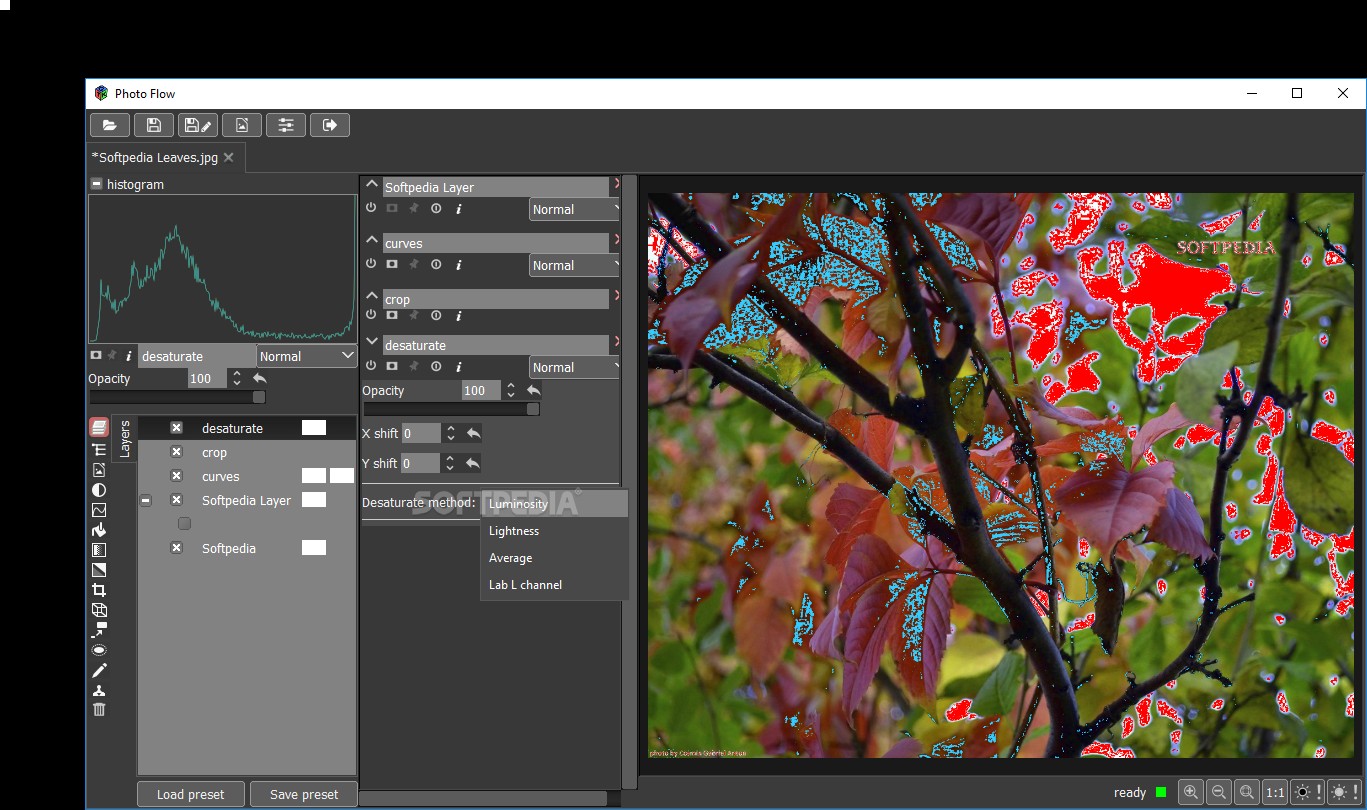Toggle visibility of the Softpedia layer
The image size is (1367, 810).
coord(176,548)
